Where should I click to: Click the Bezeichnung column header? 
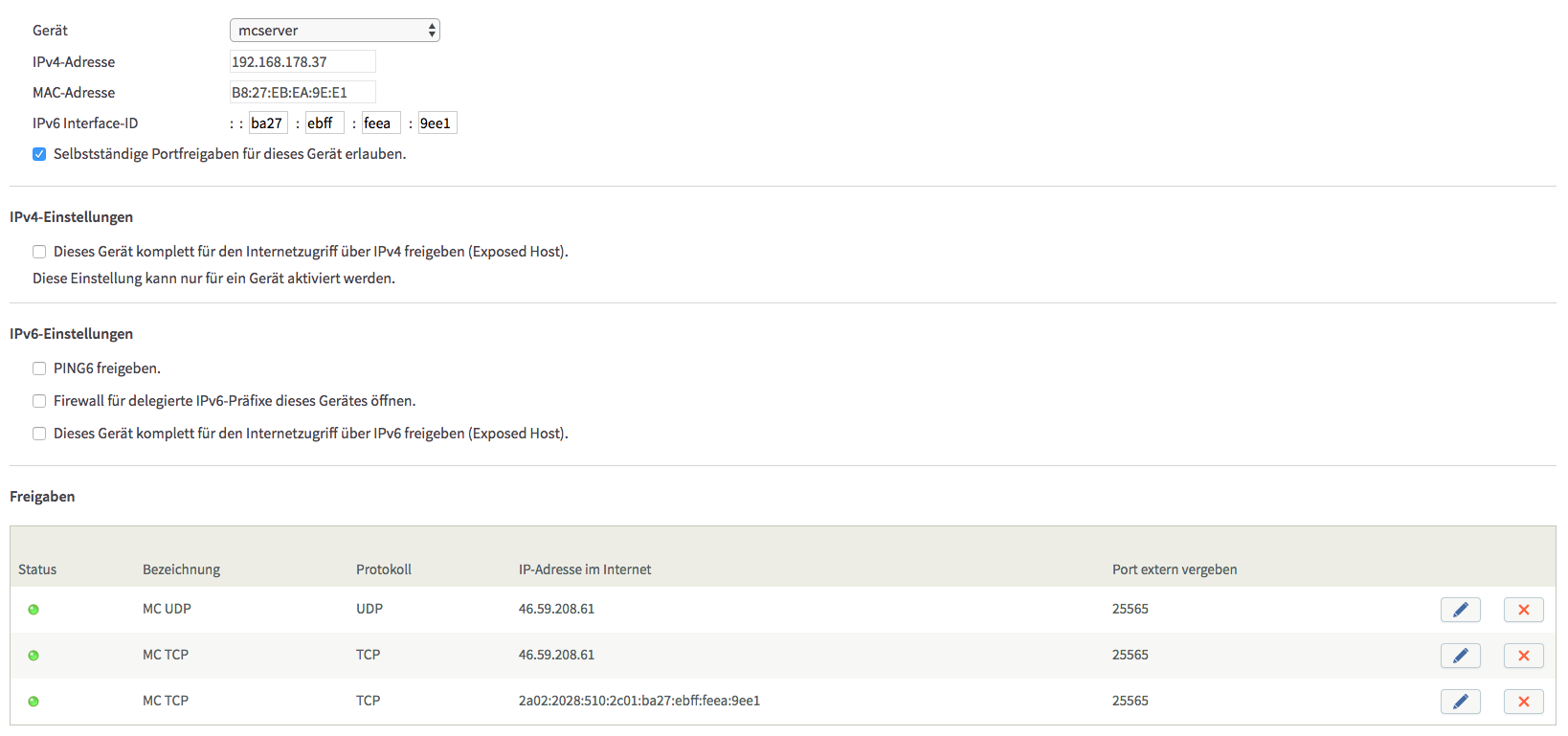(181, 569)
